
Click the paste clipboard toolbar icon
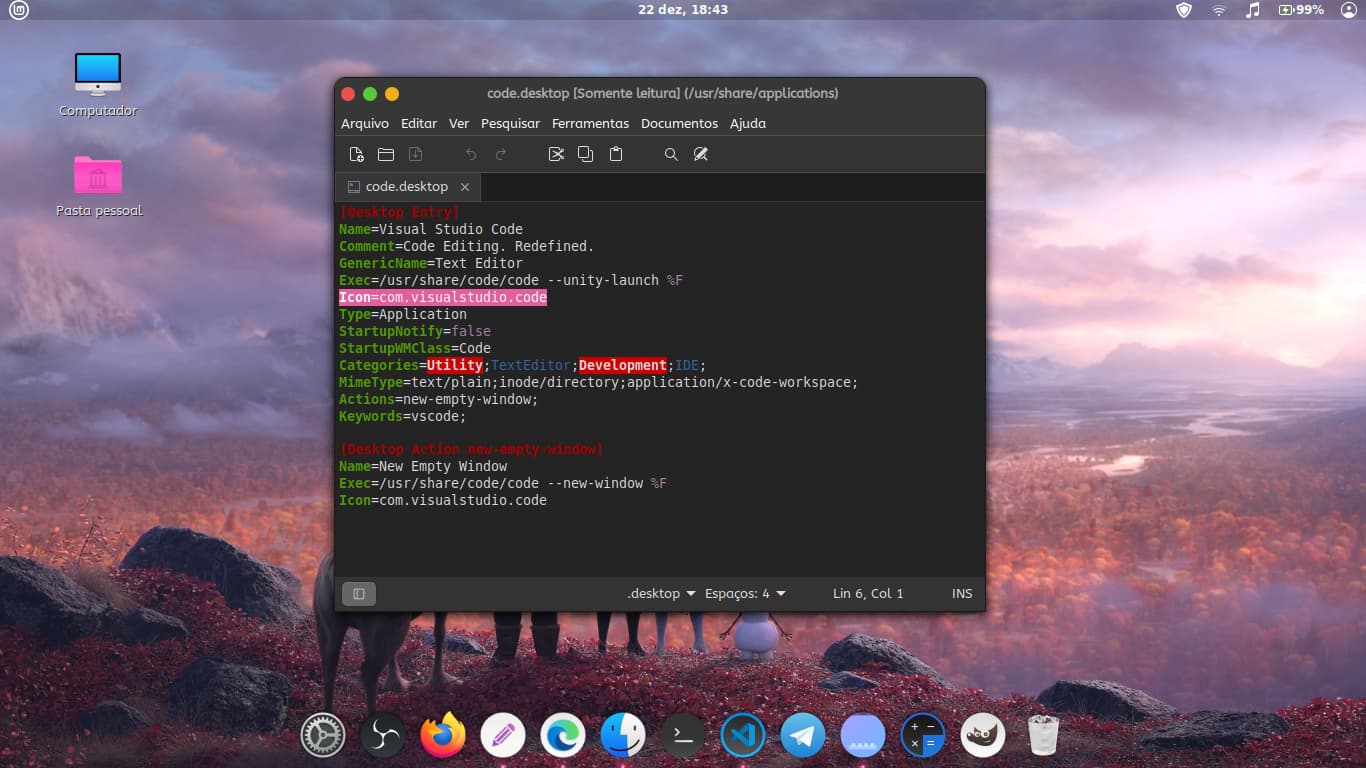(x=616, y=154)
